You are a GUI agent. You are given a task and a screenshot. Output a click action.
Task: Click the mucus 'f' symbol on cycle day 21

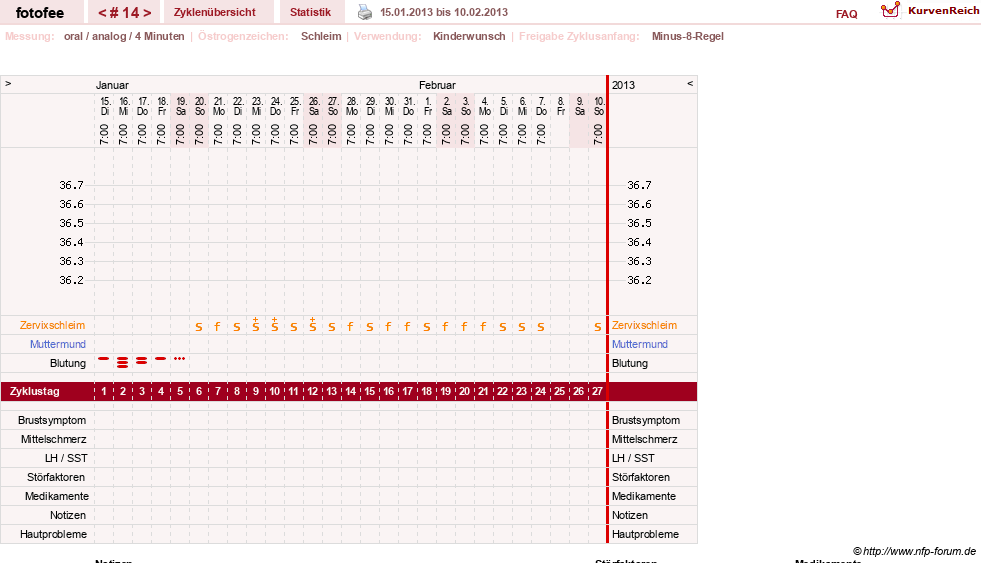click(483, 326)
